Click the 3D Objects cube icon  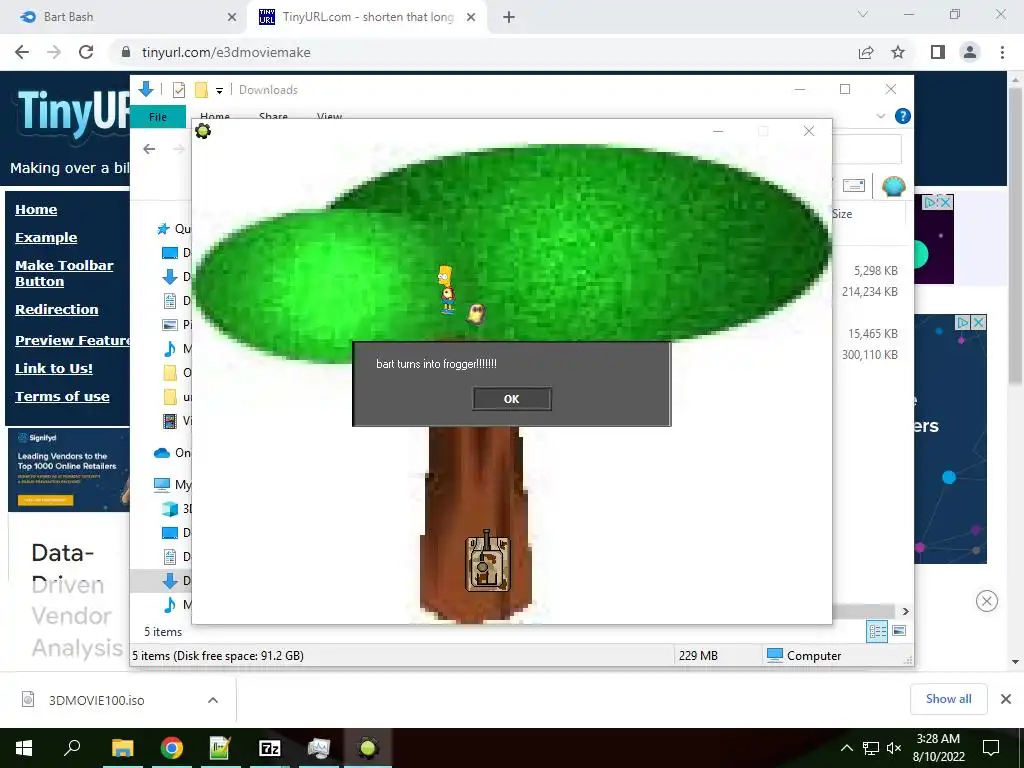170,509
